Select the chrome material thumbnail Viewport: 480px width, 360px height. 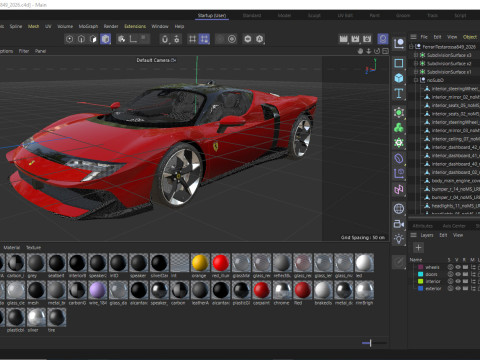tap(282, 290)
